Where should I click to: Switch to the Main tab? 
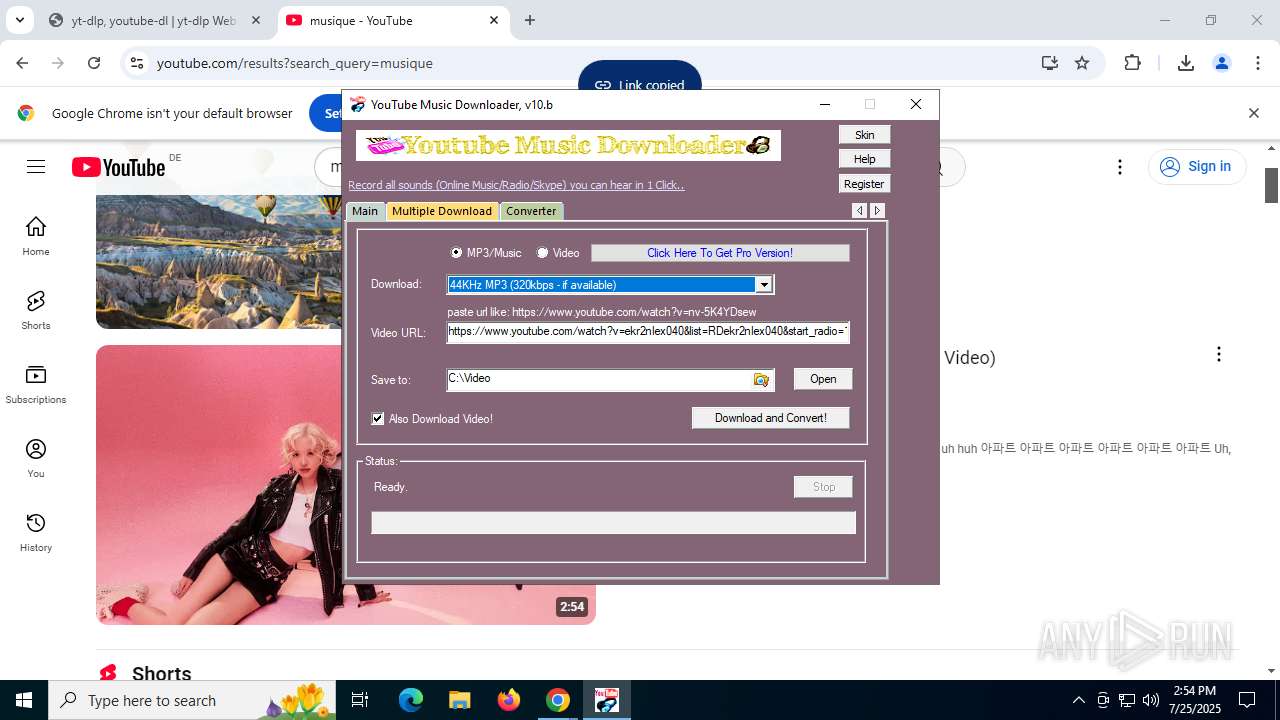[365, 211]
